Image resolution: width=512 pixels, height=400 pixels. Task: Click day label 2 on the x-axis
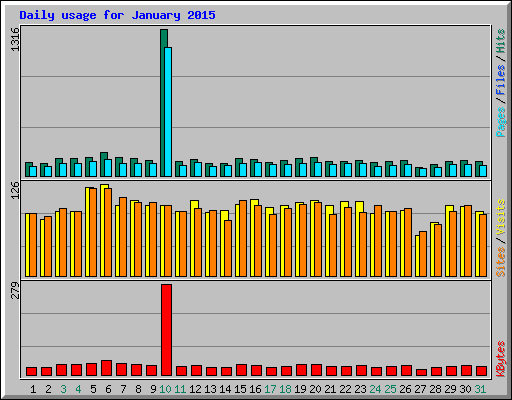(x=48, y=389)
